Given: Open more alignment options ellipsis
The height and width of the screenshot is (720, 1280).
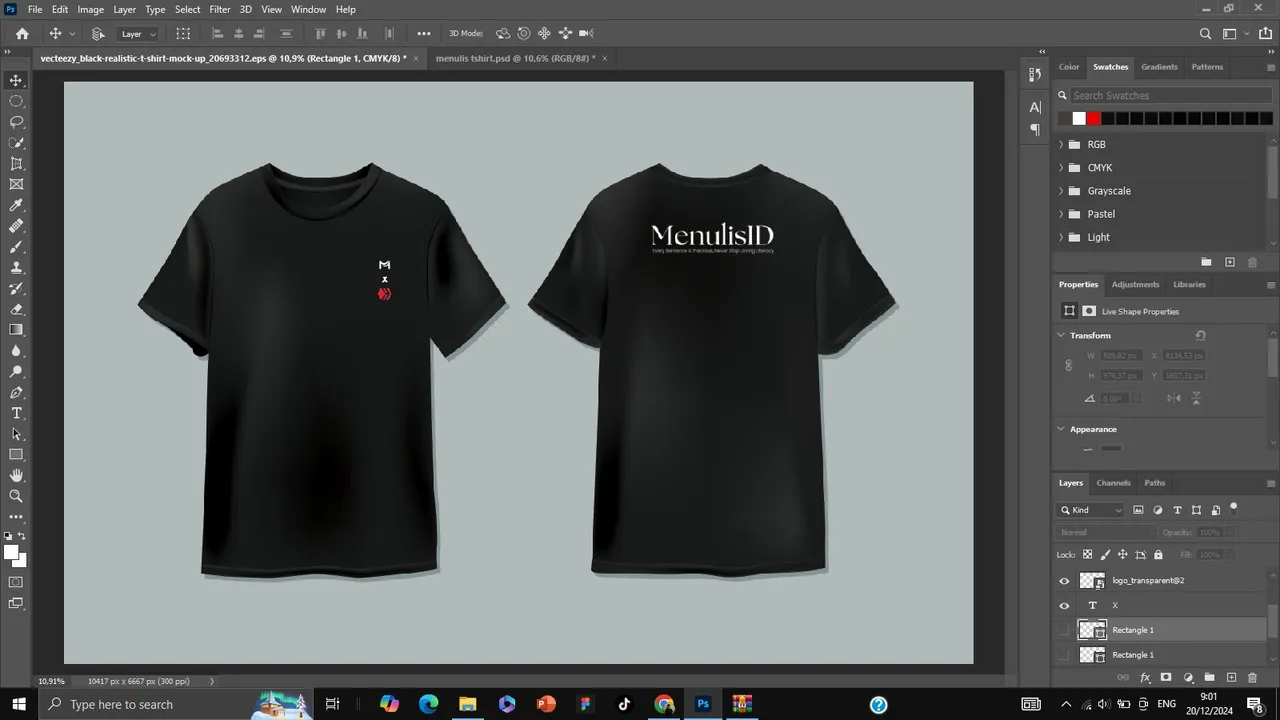Looking at the screenshot, I should tap(424, 33).
